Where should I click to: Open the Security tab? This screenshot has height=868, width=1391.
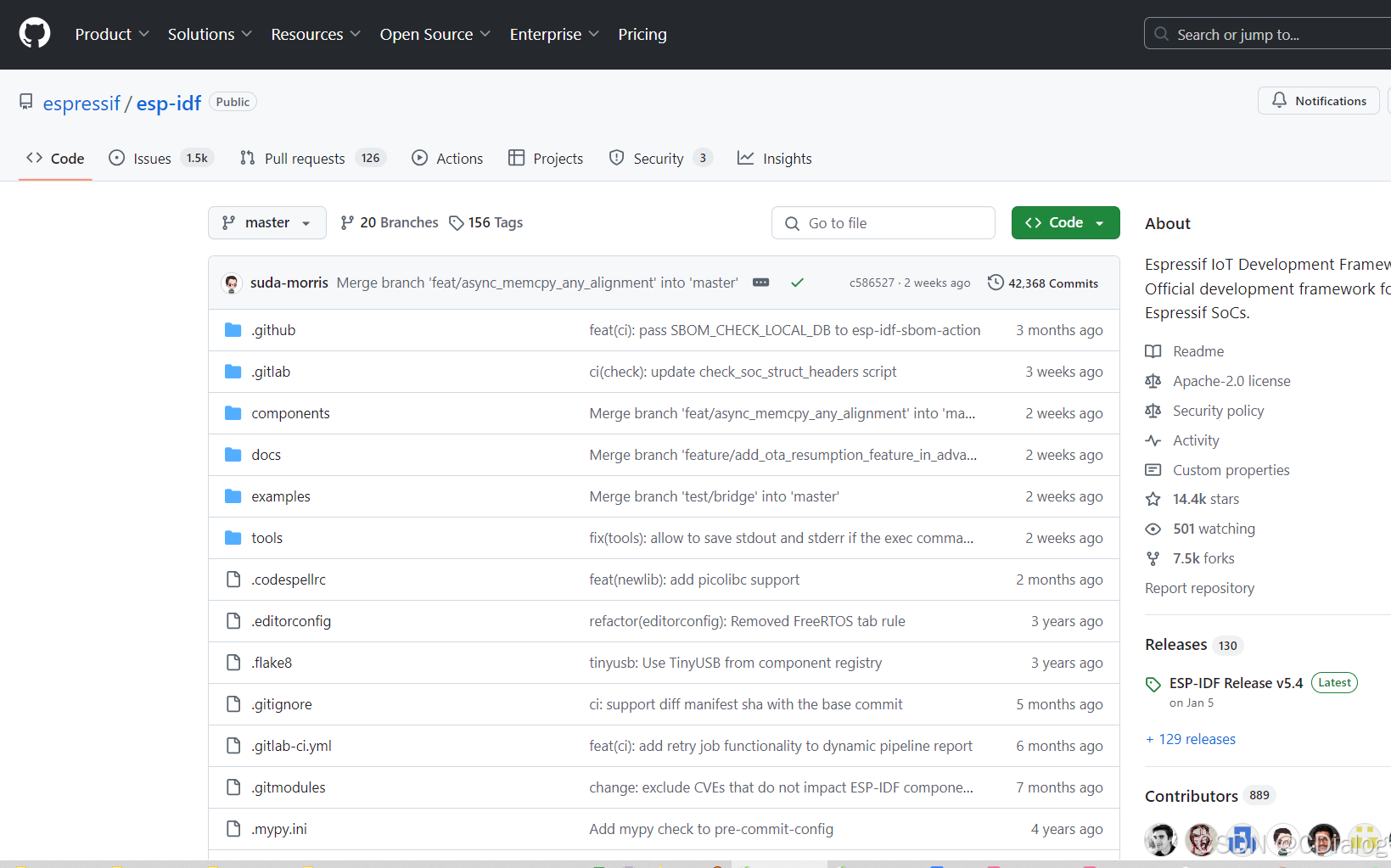(660, 159)
